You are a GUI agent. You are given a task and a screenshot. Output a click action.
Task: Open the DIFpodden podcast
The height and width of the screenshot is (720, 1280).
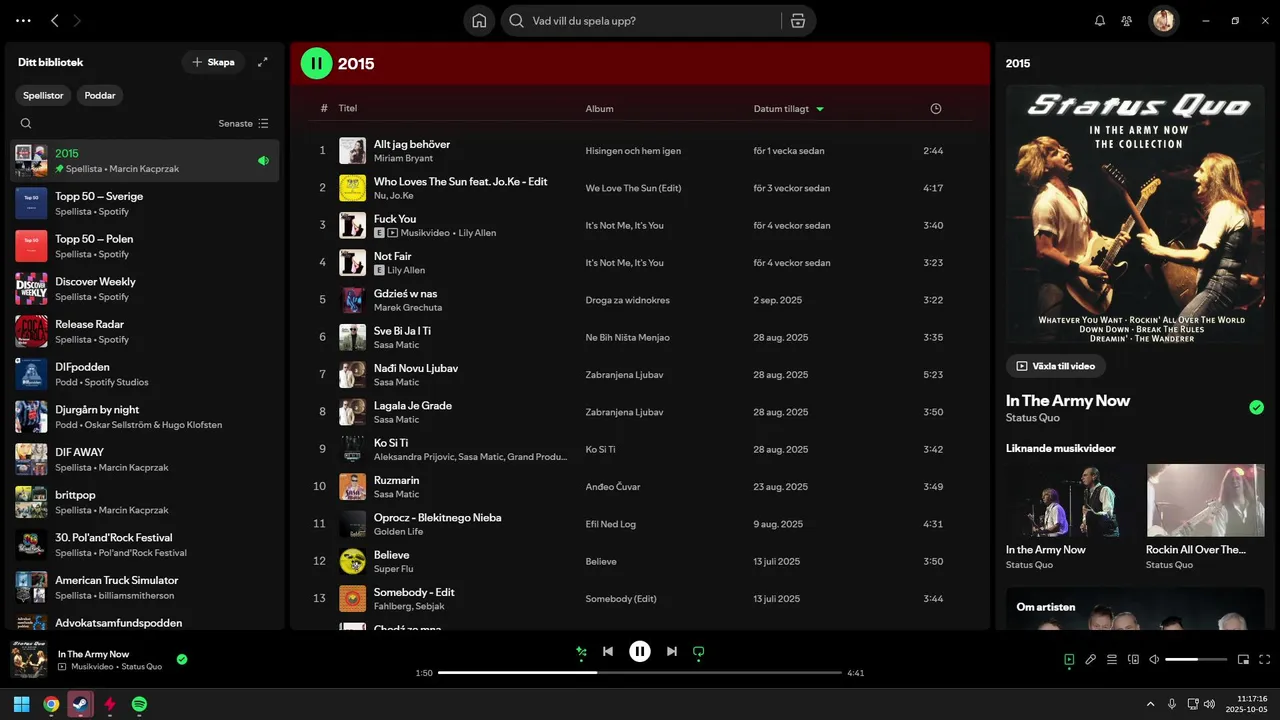145,374
